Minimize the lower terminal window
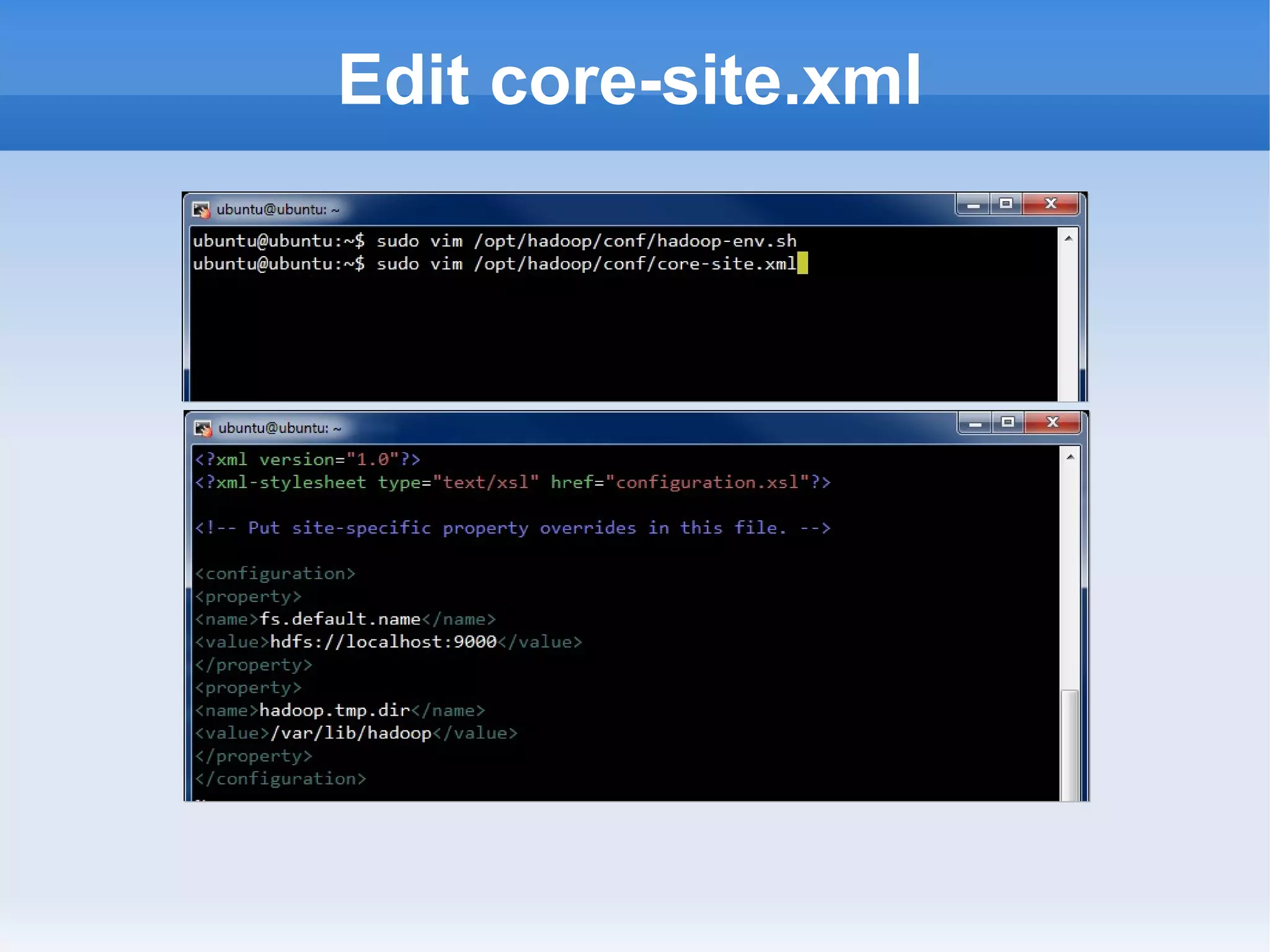 tap(975, 423)
